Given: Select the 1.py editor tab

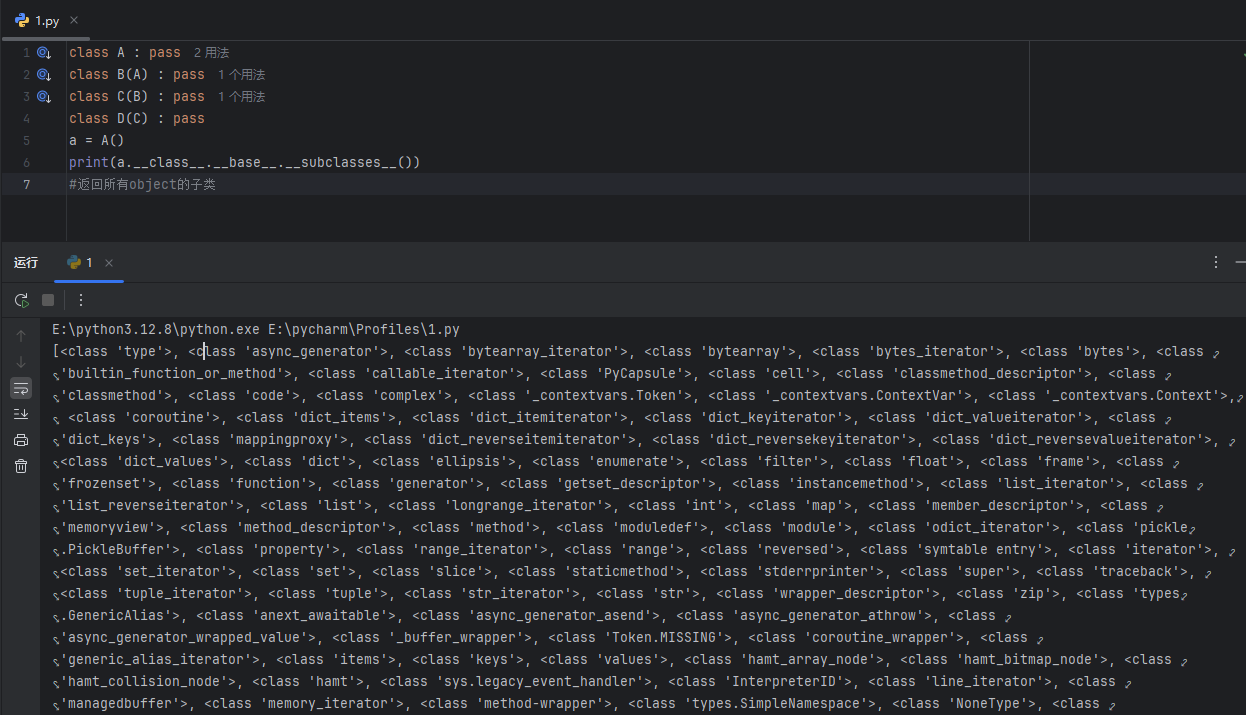Looking at the screenshot, I should tap(46, 20).
